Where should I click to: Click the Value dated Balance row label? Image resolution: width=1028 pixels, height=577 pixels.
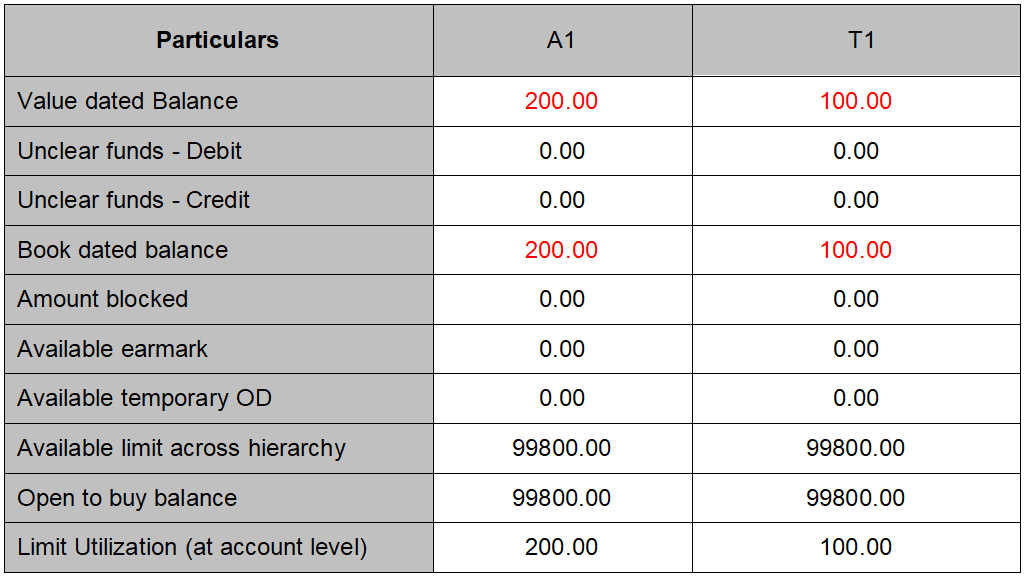point(128,101)
